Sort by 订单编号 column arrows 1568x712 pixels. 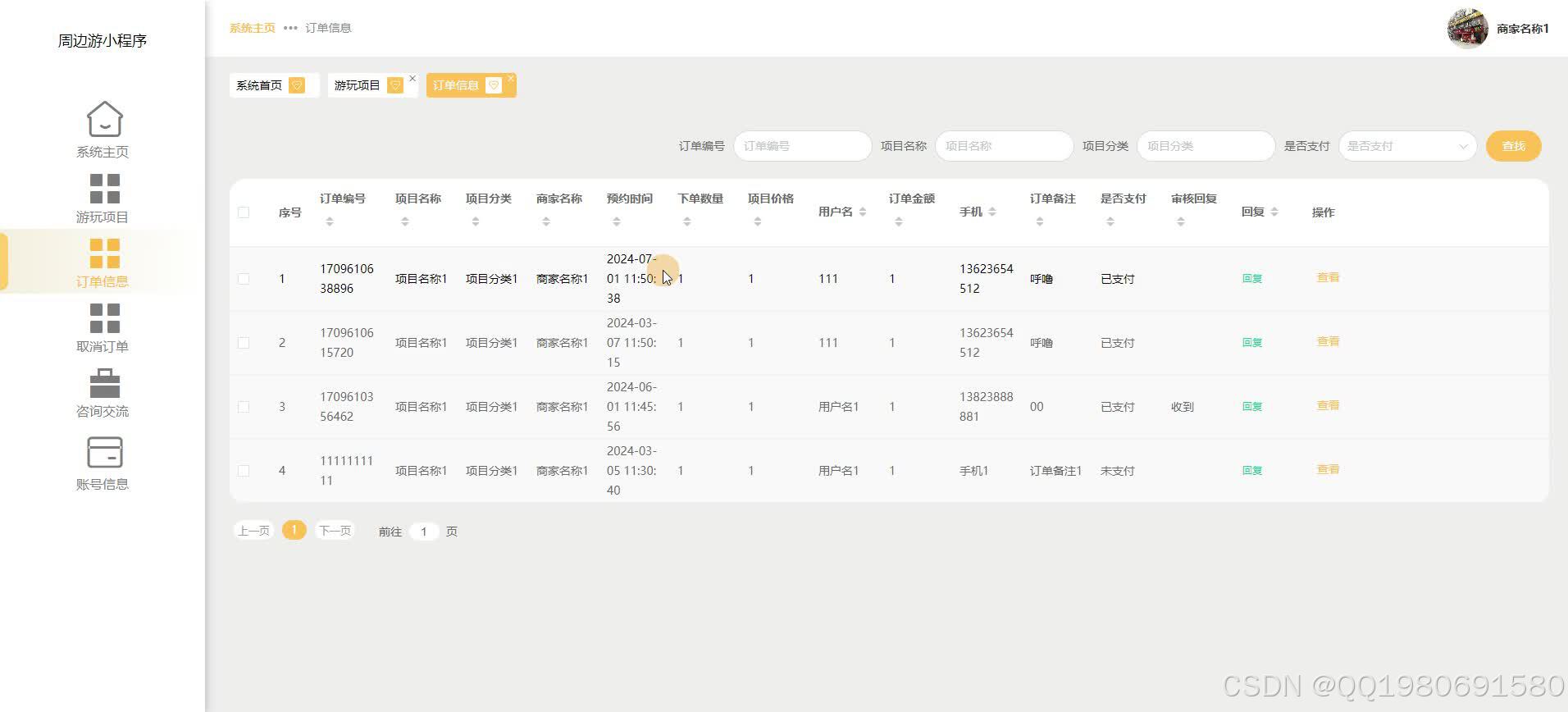coord(330,221)
